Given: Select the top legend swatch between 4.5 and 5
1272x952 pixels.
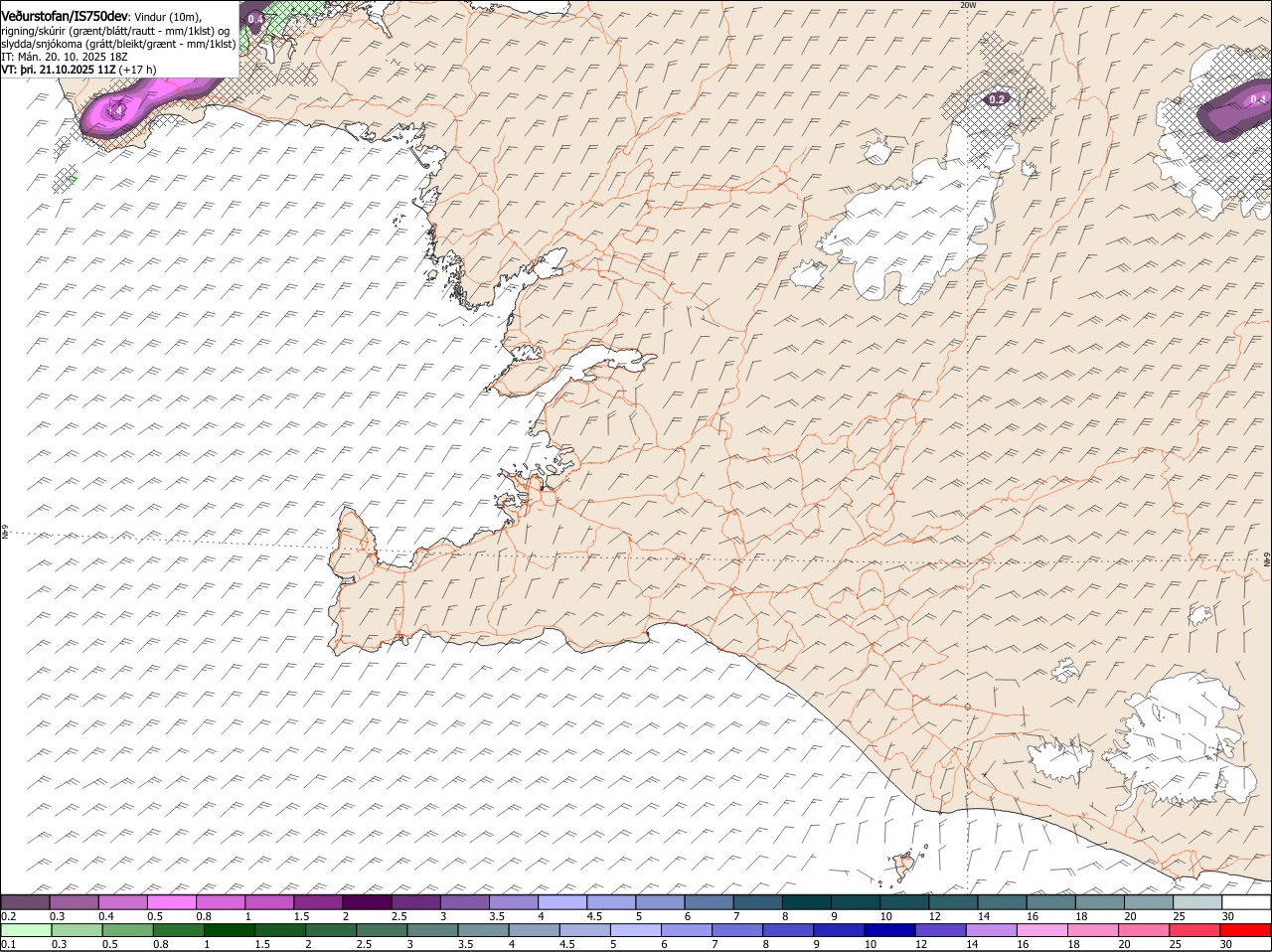Looking at the screenshot, I should (x=611, y=902).
